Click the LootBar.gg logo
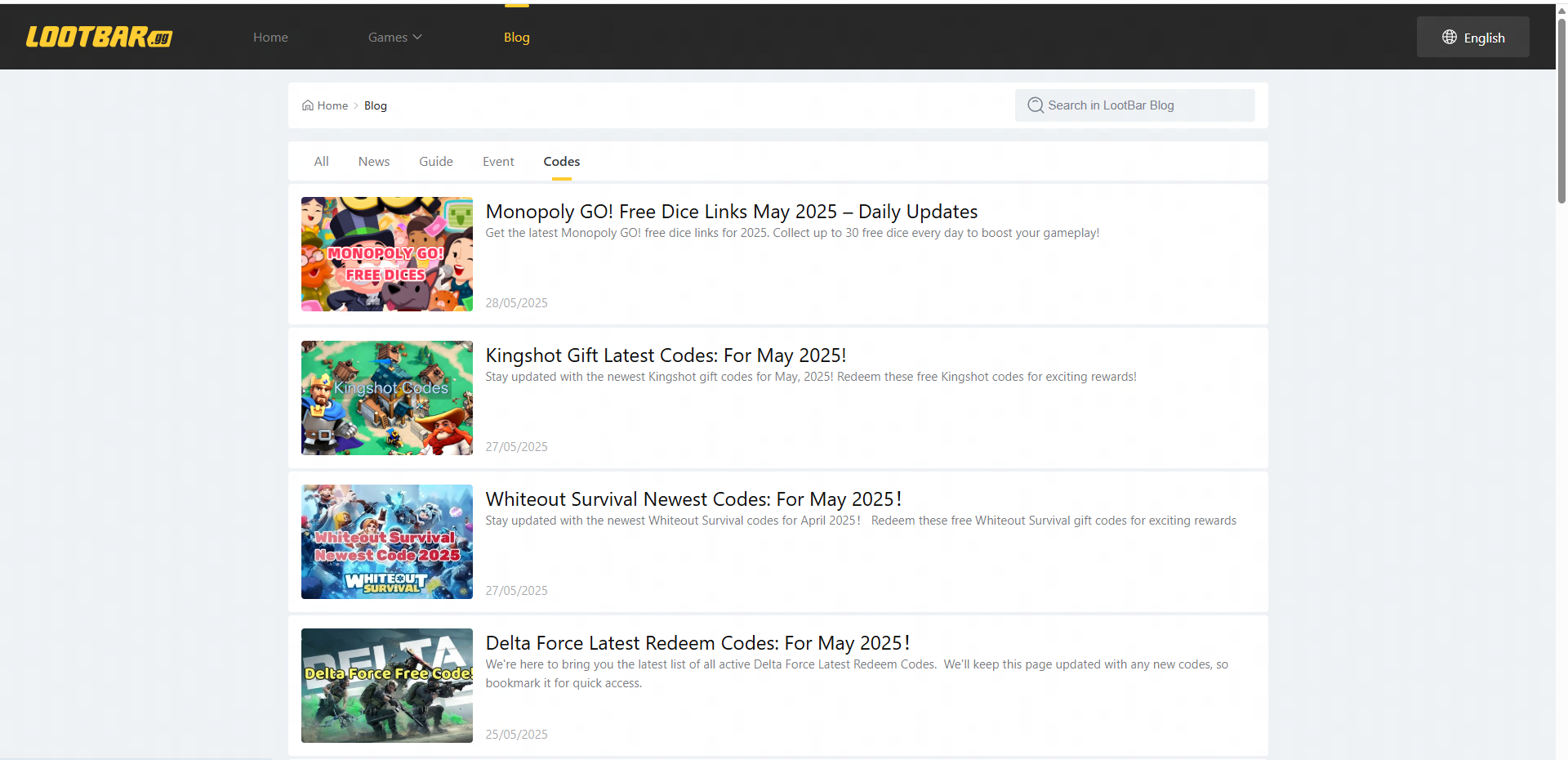Viewport: 1568px width, 760px height. click(98, 37)
